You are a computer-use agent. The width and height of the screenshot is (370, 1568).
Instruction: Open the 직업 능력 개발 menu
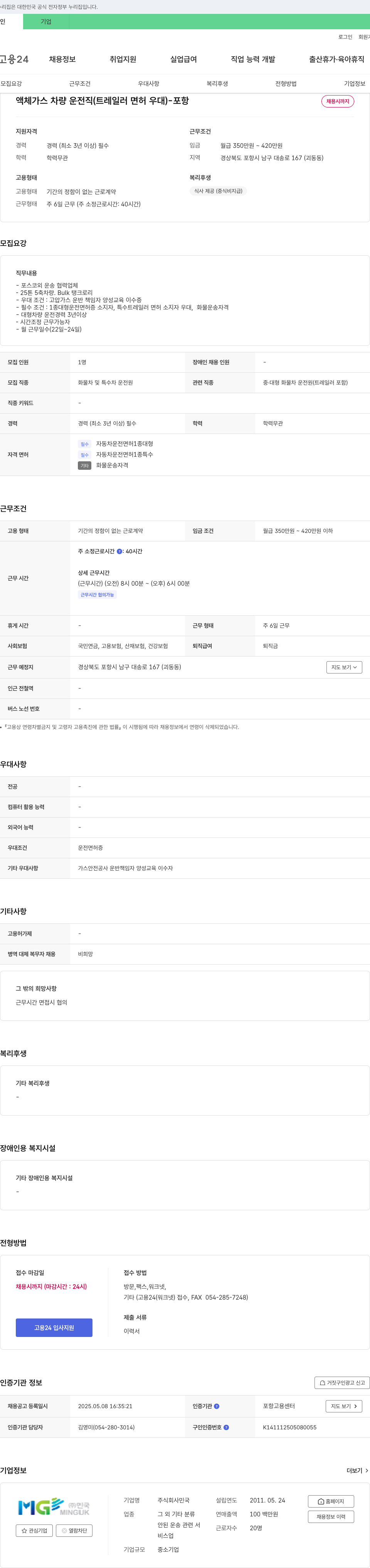253,59
